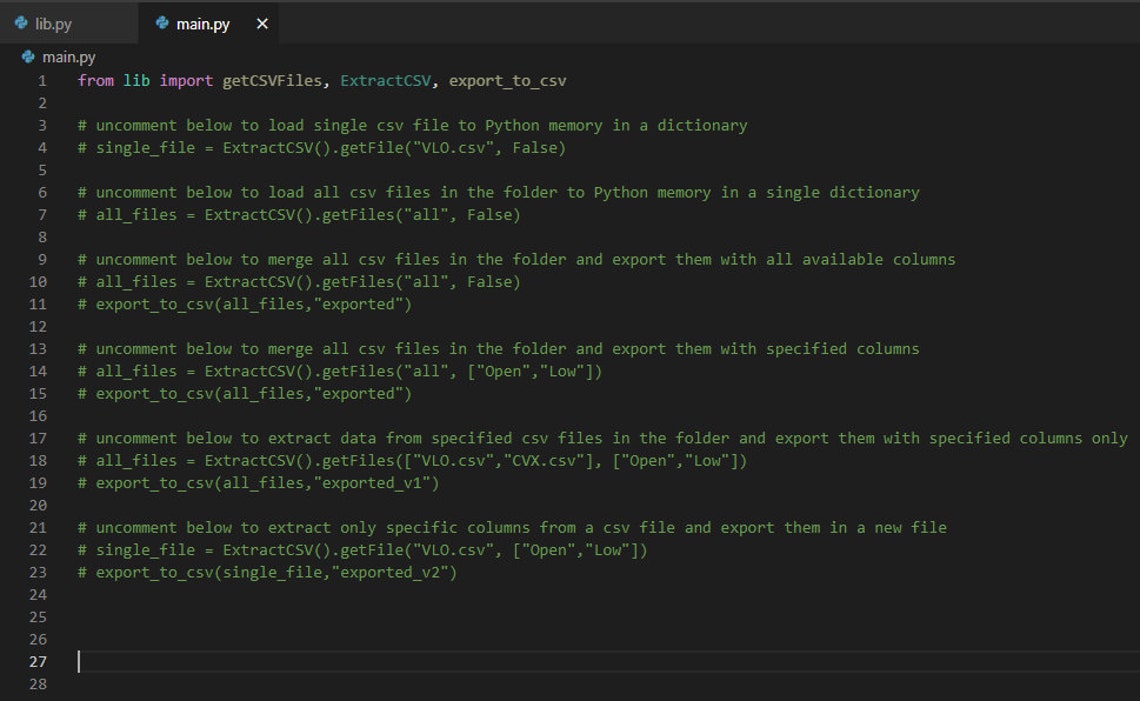This screenshot has height=701, width=1140.
Task: Select the word ExtractCSV in the import line
Action: click(386, 80)
